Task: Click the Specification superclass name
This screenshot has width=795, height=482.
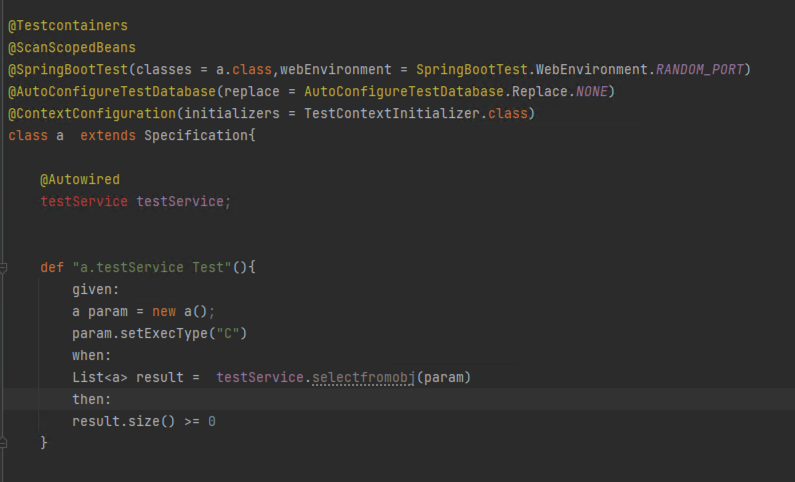Action: pyautogui.click(x=196, y=136)
